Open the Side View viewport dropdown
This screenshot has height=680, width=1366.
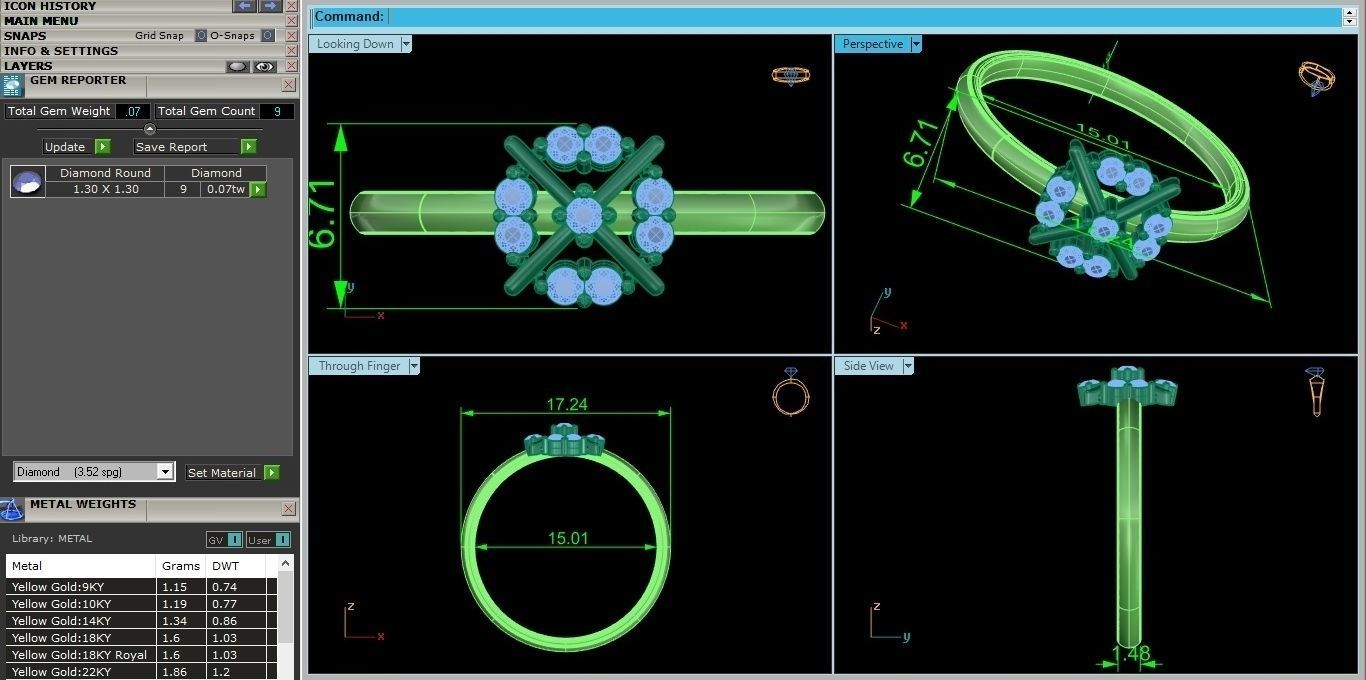[908, 366]
